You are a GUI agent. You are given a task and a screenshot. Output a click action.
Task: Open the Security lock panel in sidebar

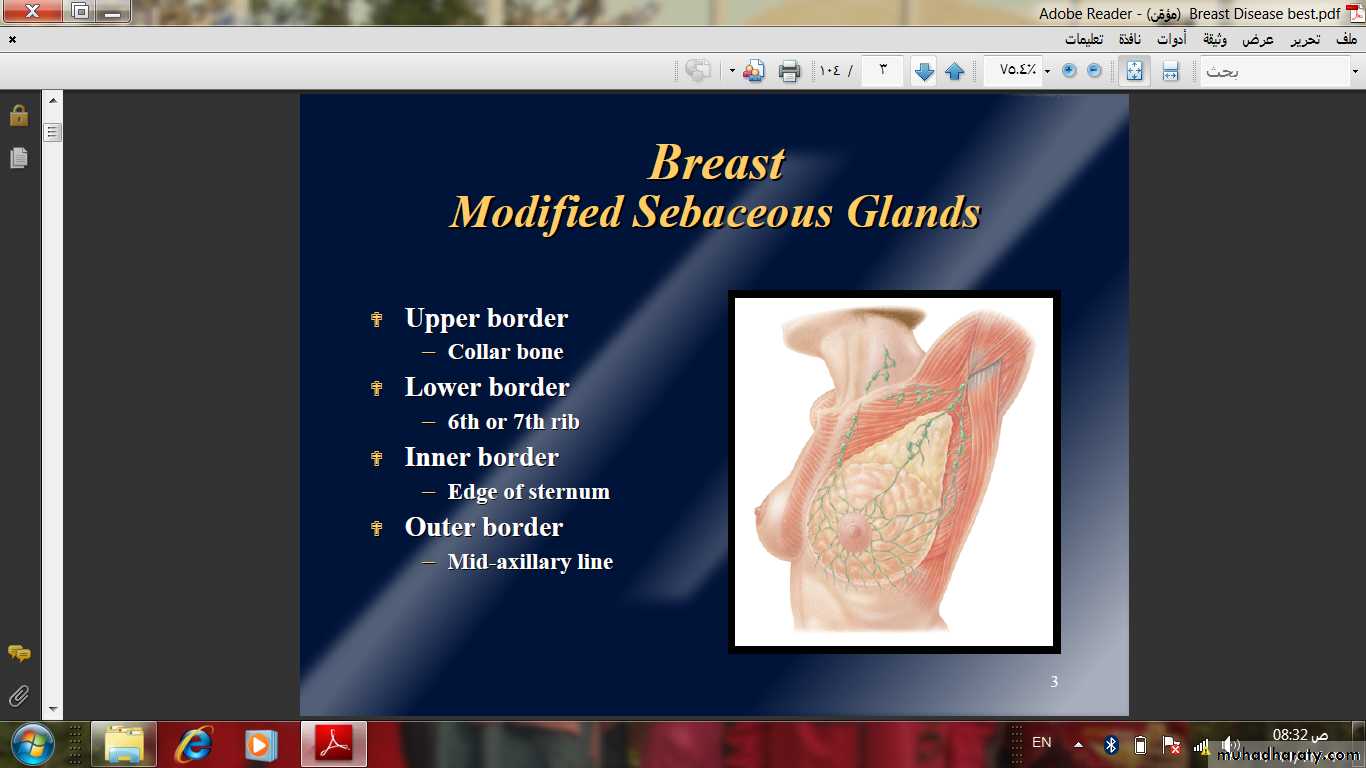coord(19,115)
